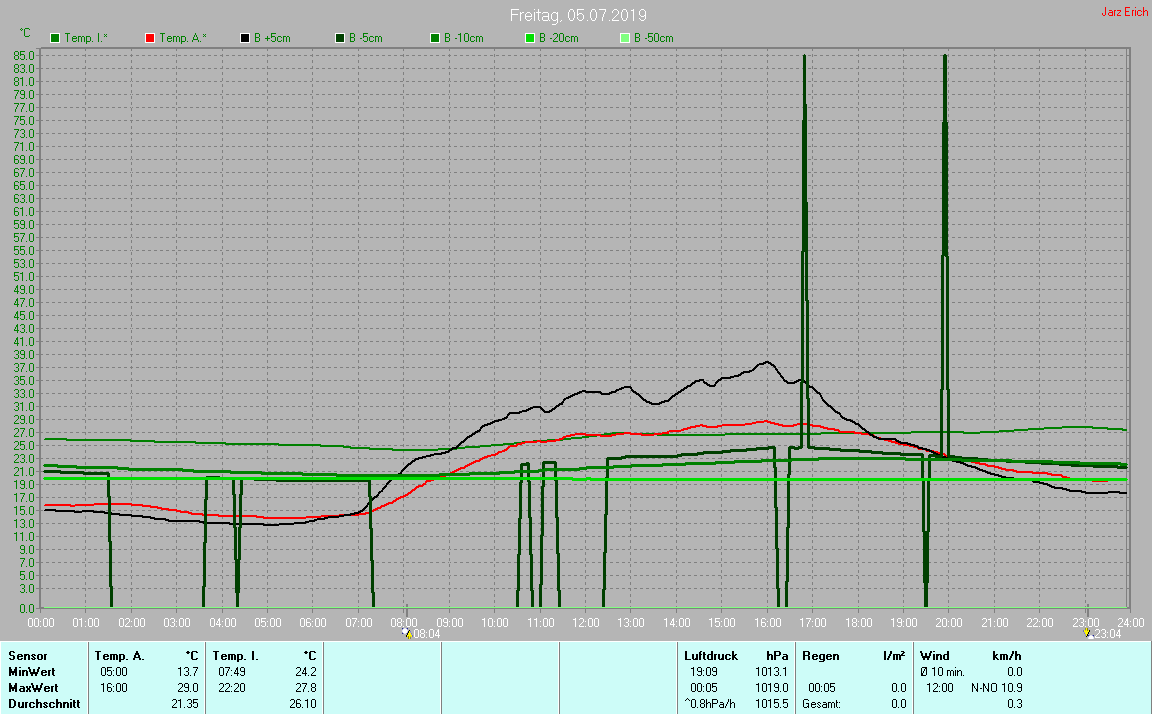Click the B -20cm legend square
This screenshot has width=1152, height=714.
tap(530, 38)
